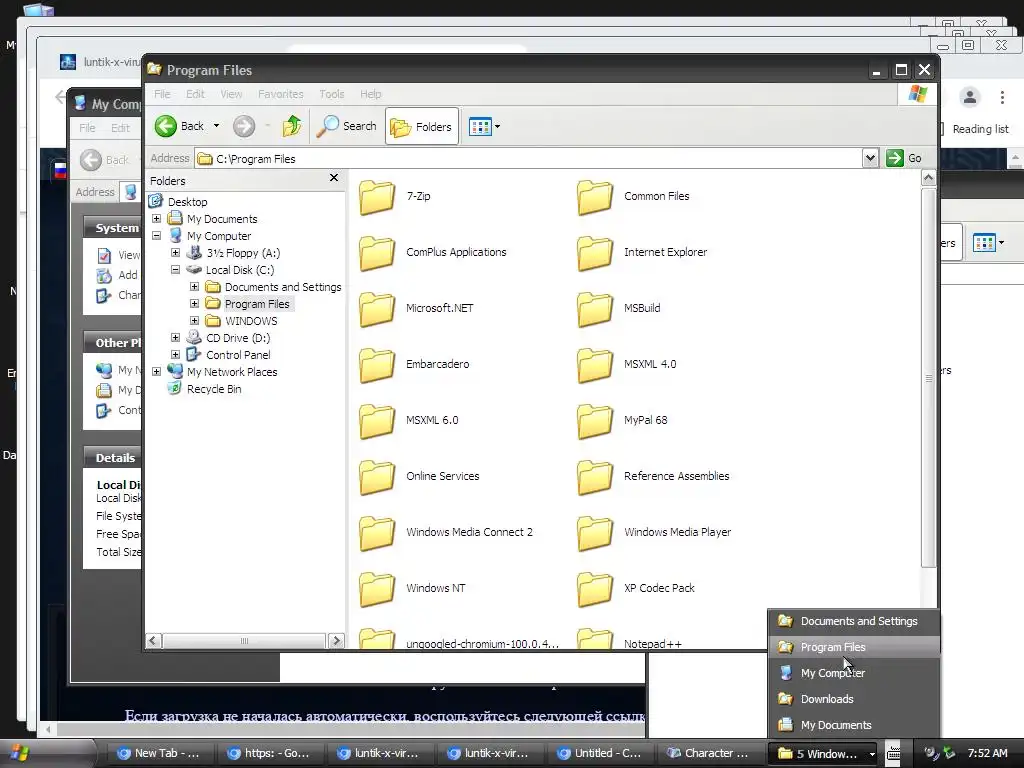
Task: Select the MSXML 6.0 folder icon
Action: click(377, 421)
